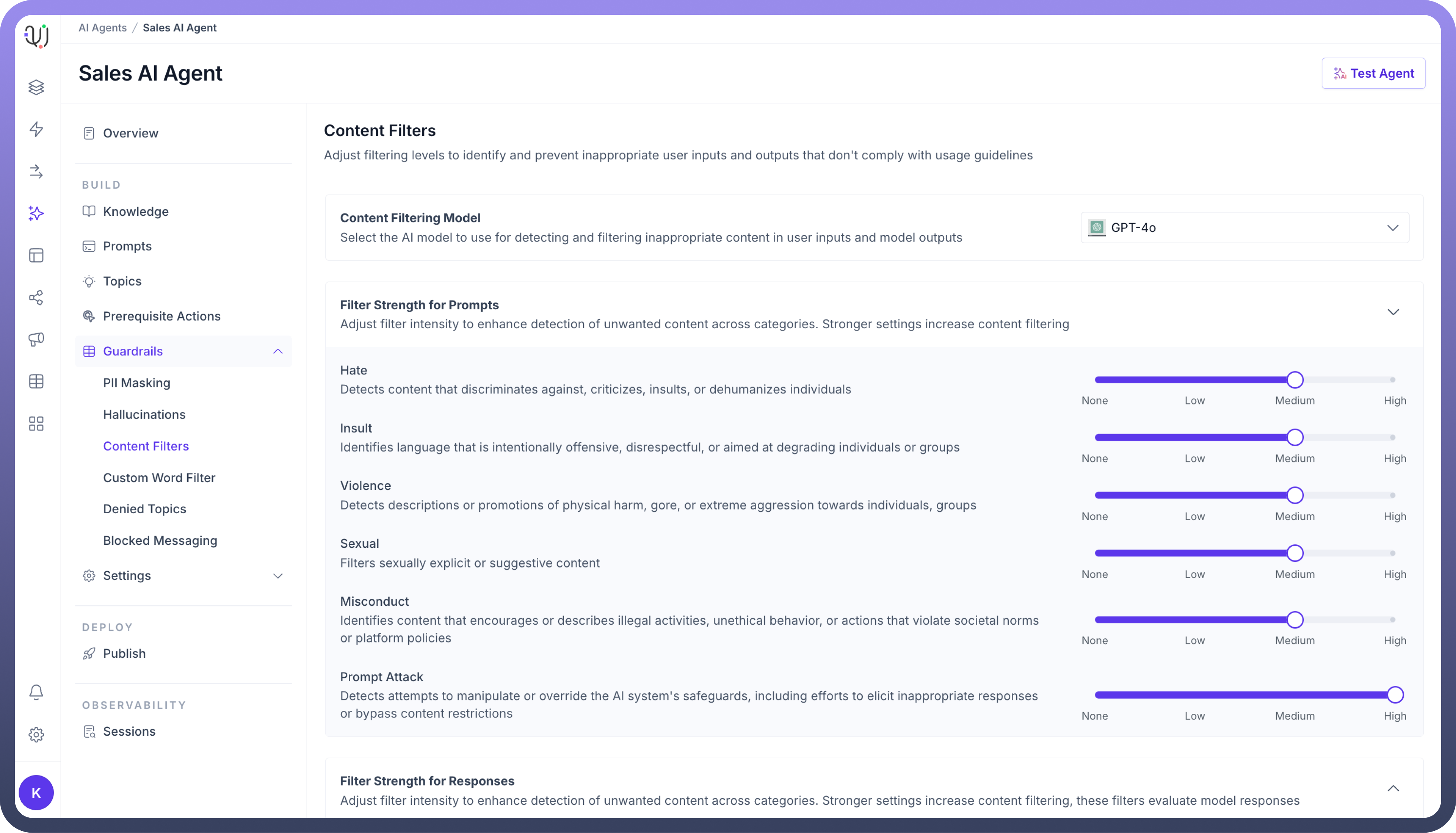1456x833 pixels.
Task: Open the PII Masking guardrail page
Action: pyautogui.click(x=137, y=383)
